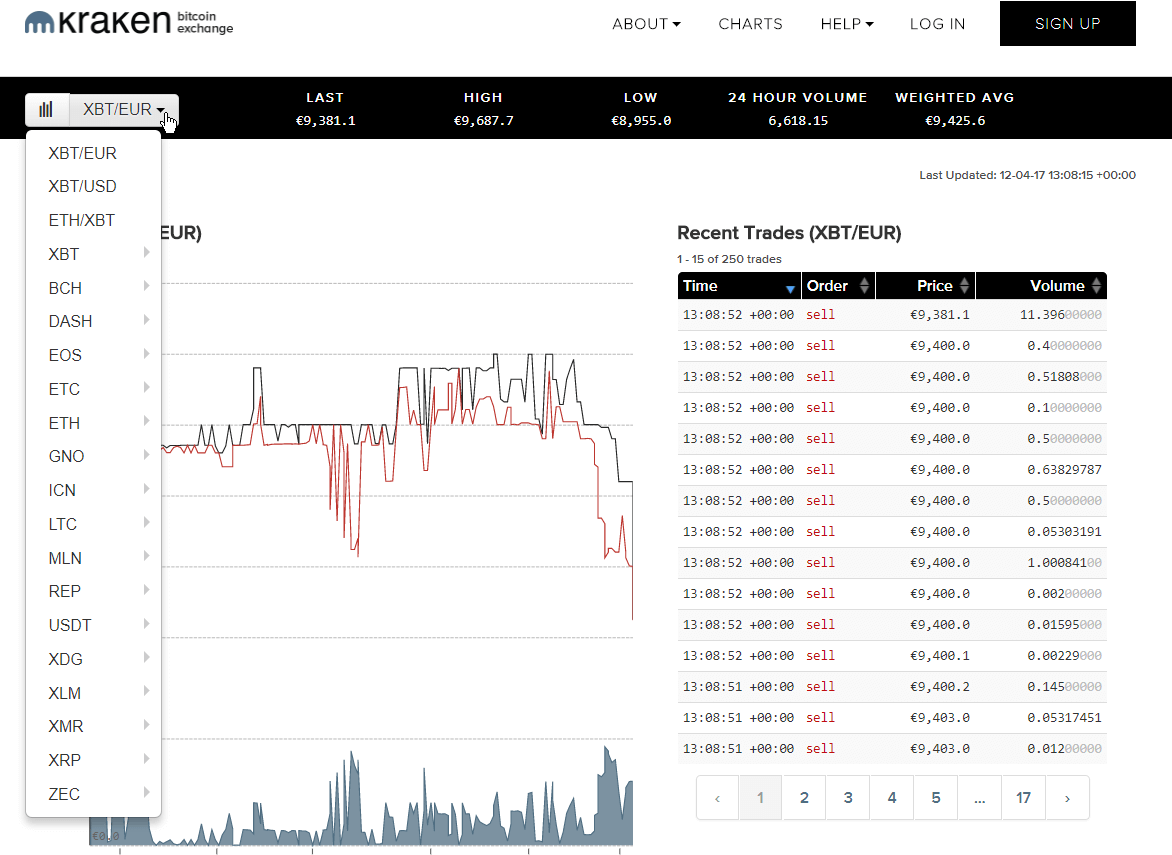Sort by Time column arrow

point(790,288)
